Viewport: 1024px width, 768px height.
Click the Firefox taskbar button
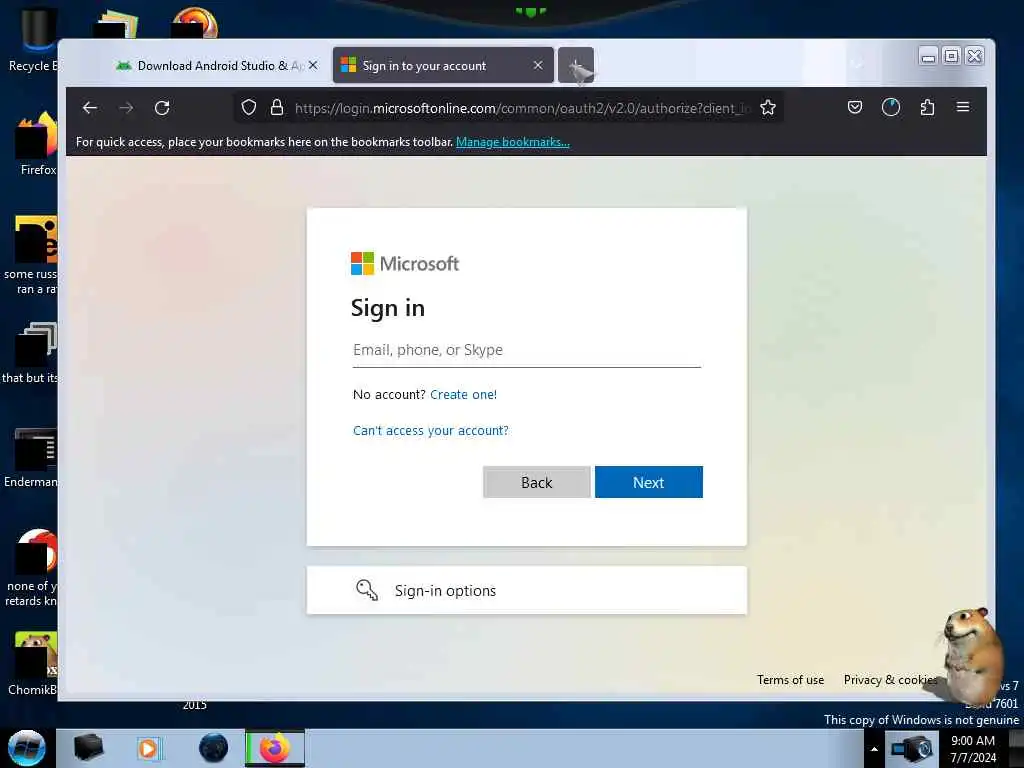coord(275,748)
